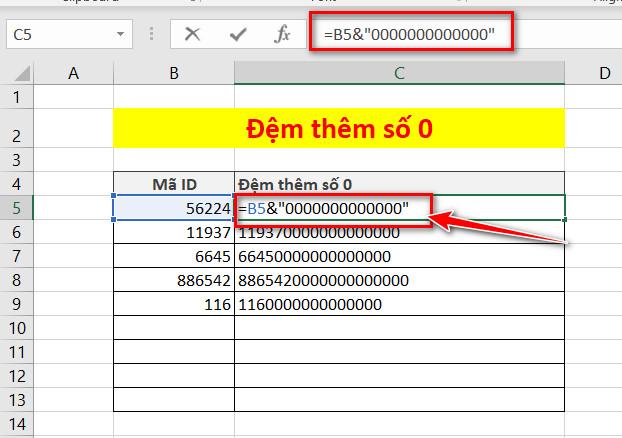Click the Enter checkmark formula button

click(x=238, y=34)
